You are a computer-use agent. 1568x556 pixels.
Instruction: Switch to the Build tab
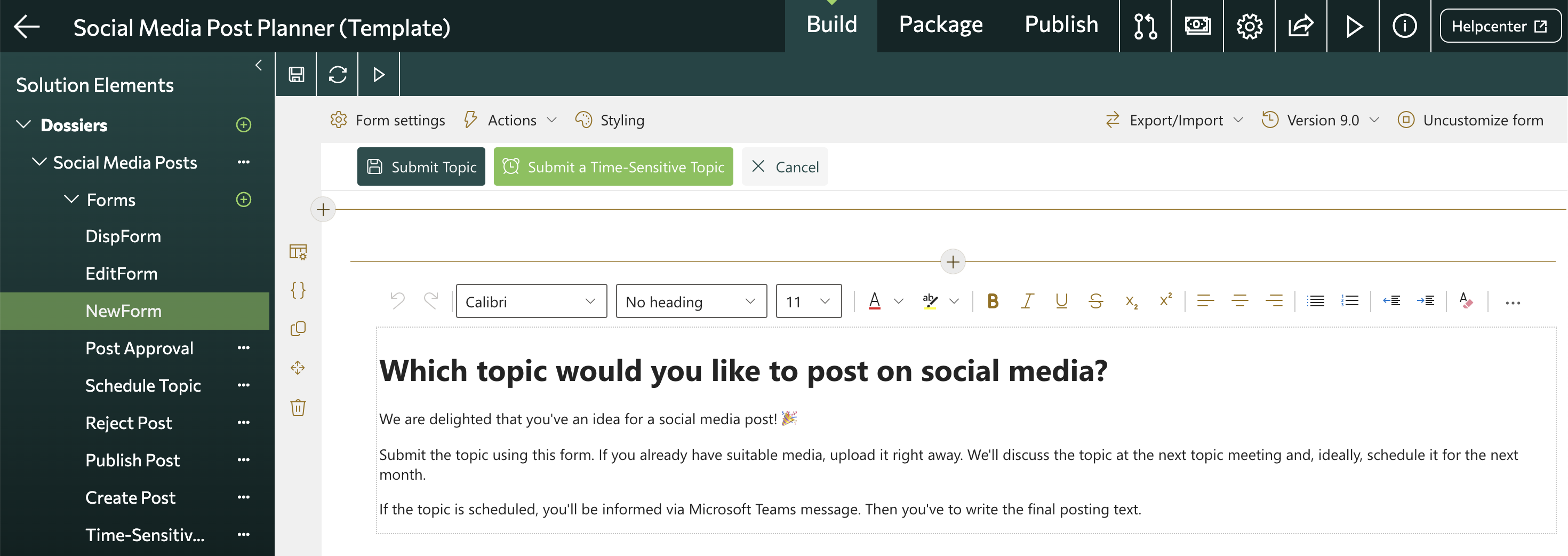coord(831,25)
